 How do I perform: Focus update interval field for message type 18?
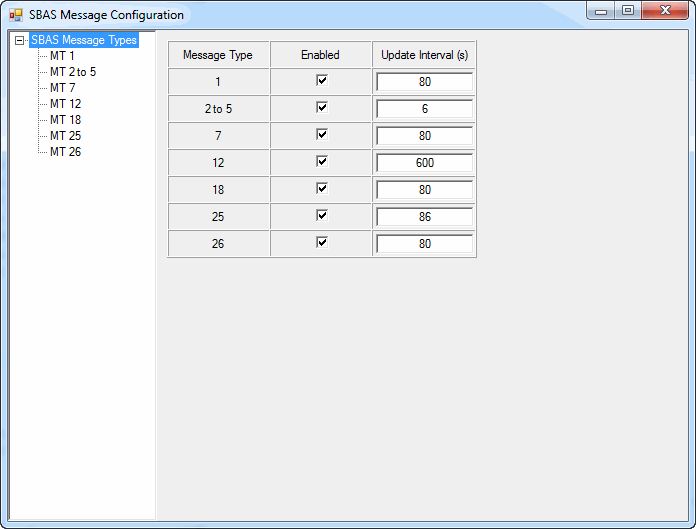point(424,190)
